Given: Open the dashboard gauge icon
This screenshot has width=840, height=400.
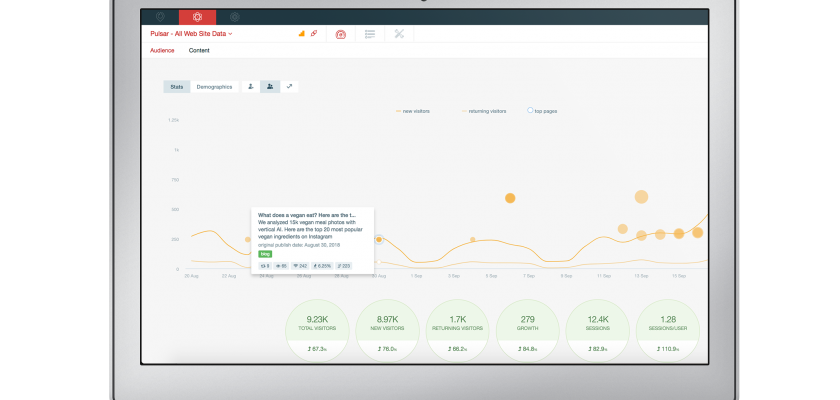Looking at the screenshot, I should [x=341, y=34].
